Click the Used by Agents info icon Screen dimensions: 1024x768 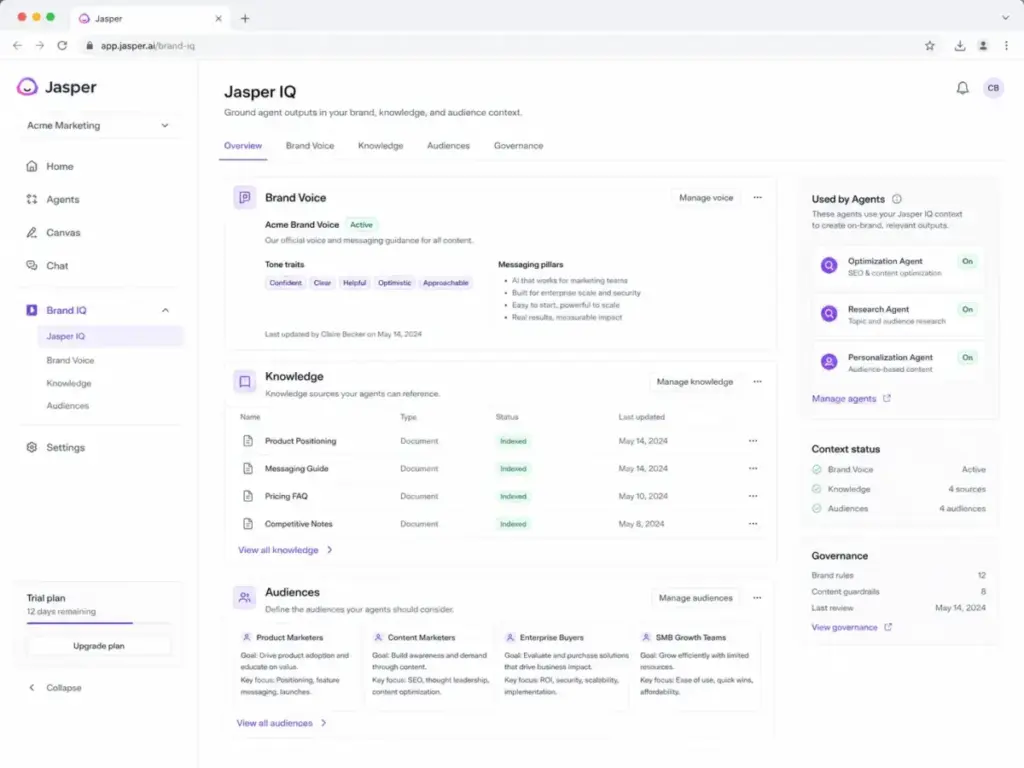[897, 199]
